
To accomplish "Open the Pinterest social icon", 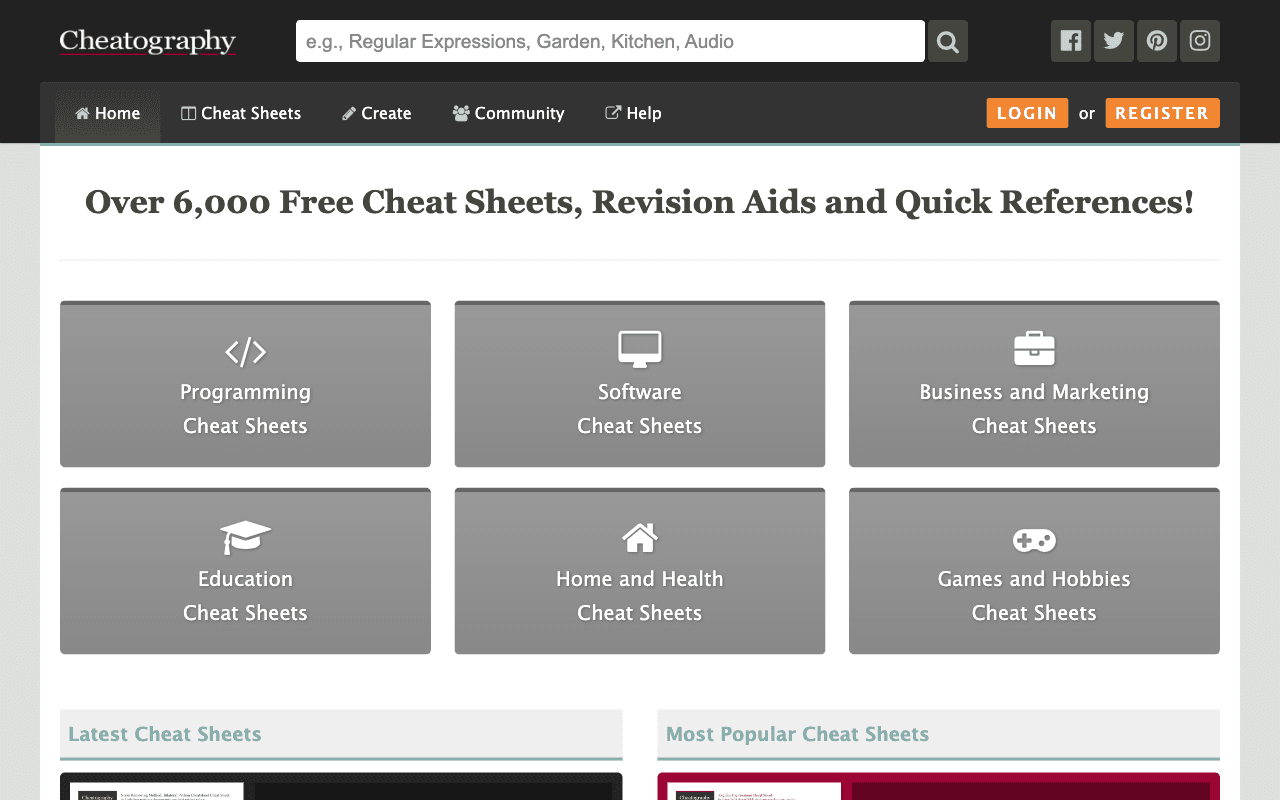I will click(1157, 41).
